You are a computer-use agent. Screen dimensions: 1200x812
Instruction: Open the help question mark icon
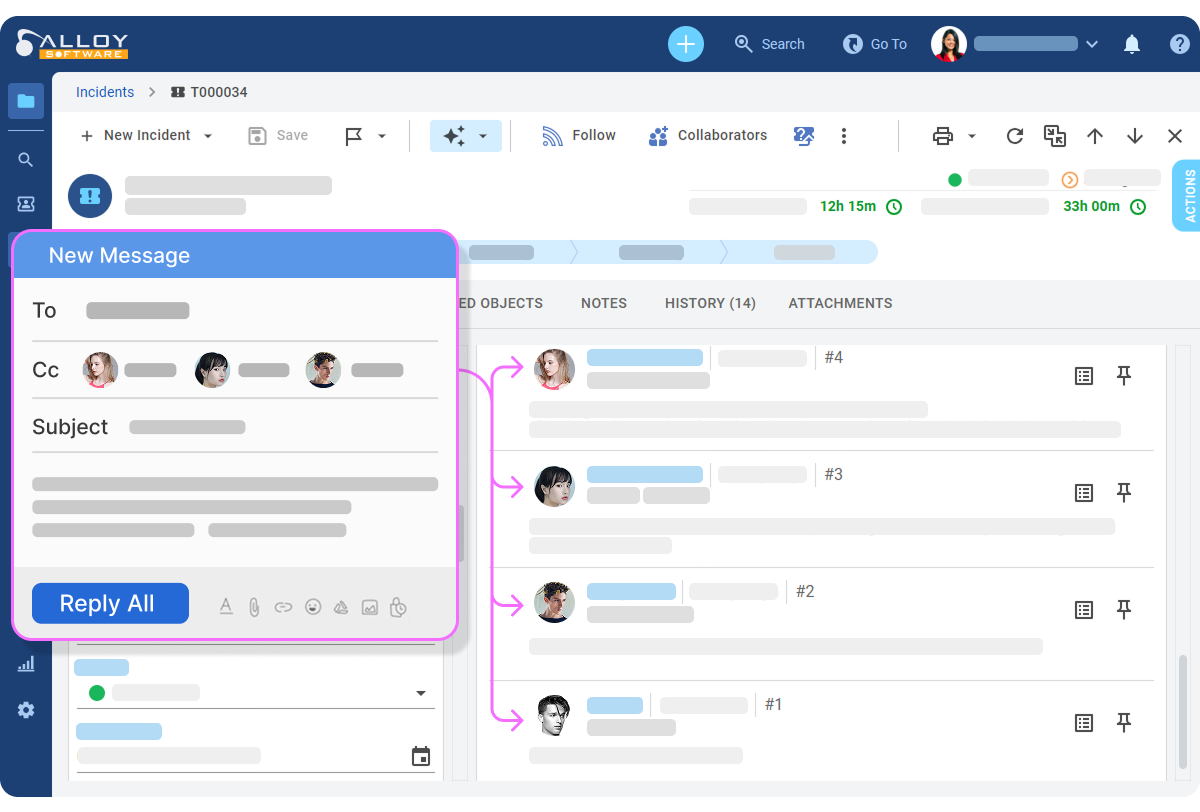click(1180, 44)
